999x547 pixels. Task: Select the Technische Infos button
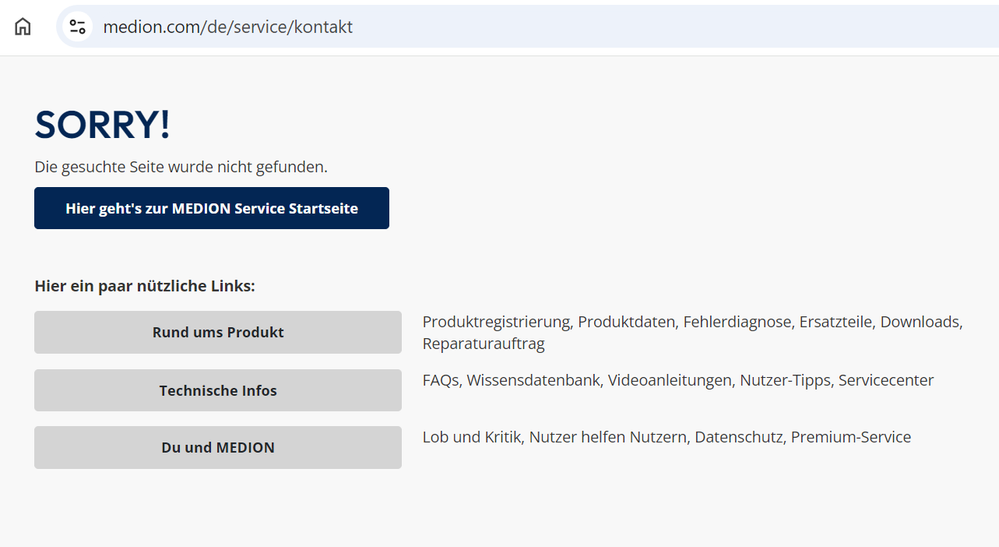coord(218,390)
